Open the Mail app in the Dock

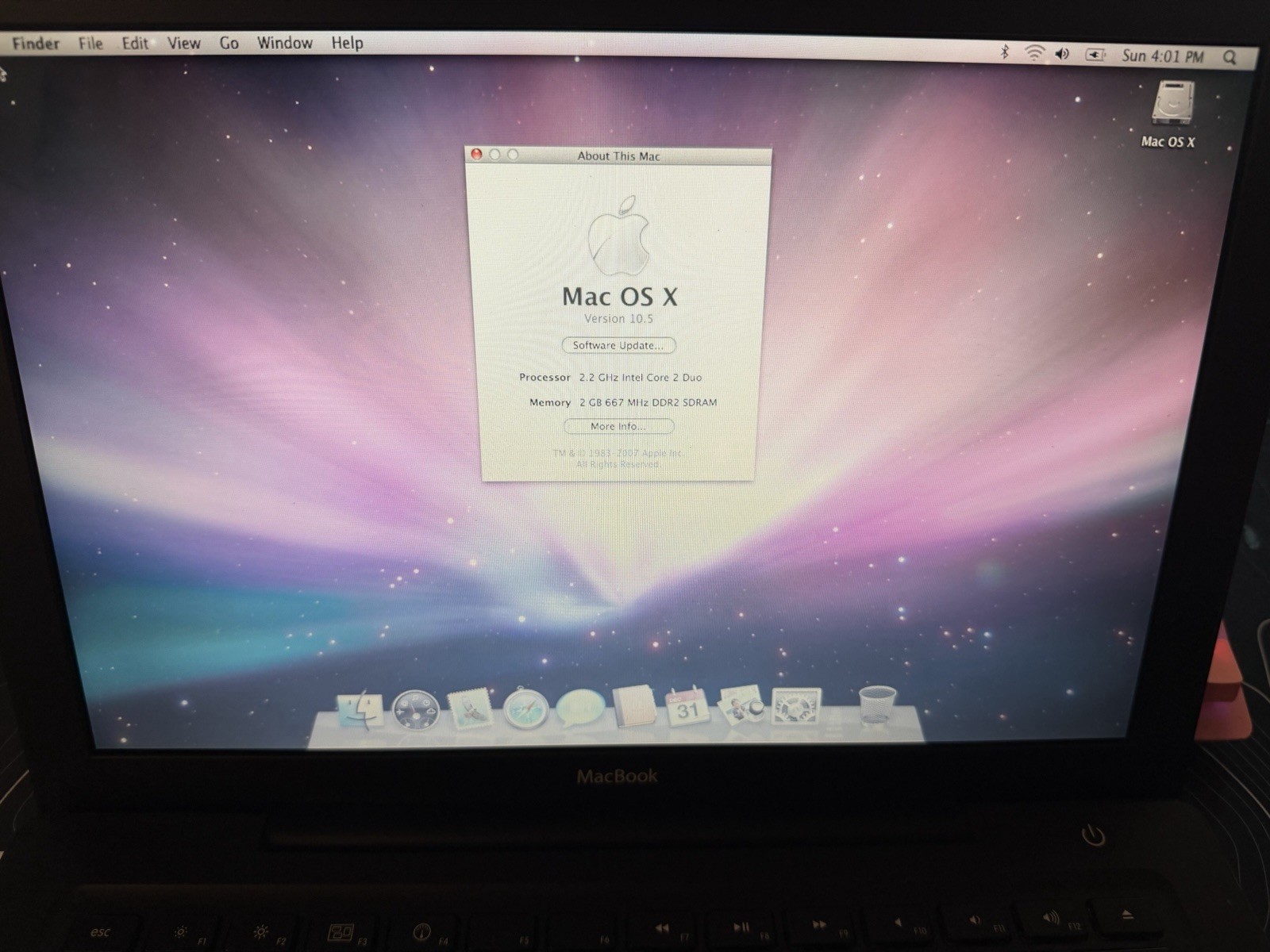(x=470, y=709)
